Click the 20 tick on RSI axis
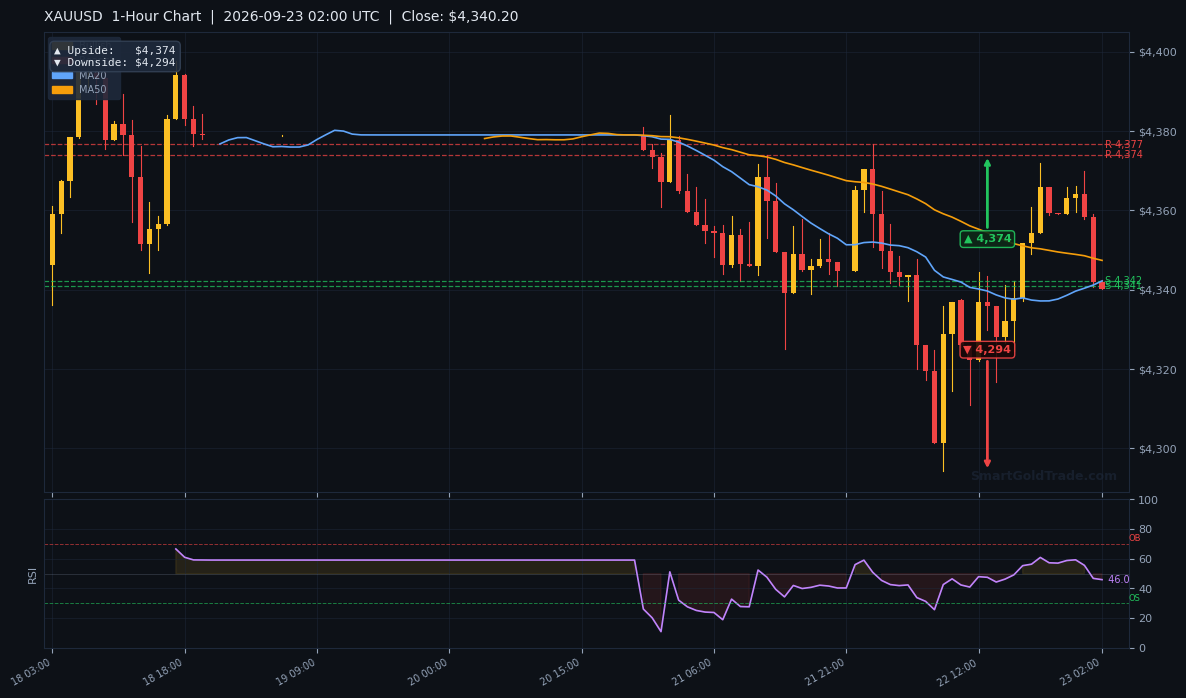 (1145, 619)
